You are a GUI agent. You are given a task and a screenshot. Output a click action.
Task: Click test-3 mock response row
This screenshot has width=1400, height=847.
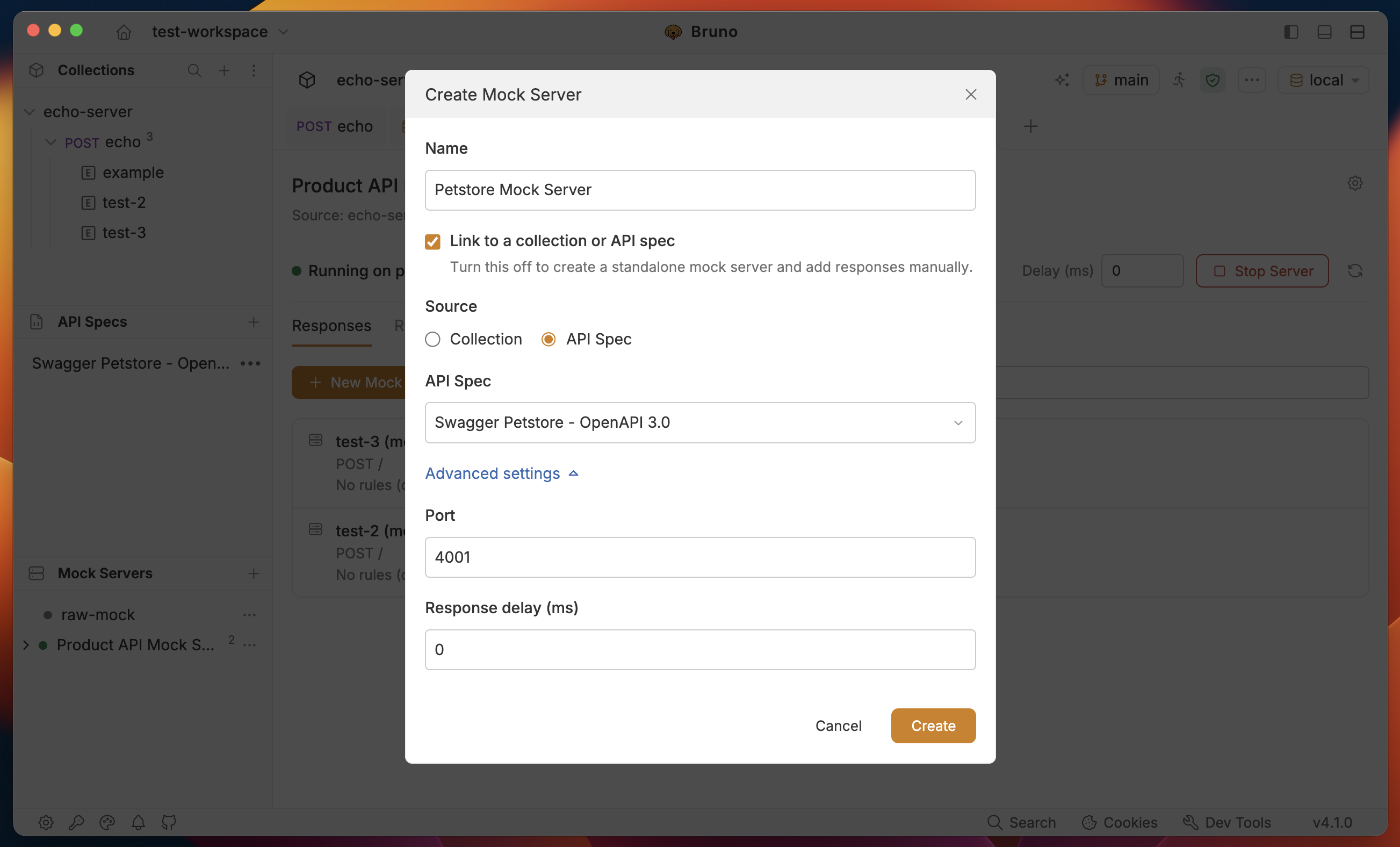(349, 463)
